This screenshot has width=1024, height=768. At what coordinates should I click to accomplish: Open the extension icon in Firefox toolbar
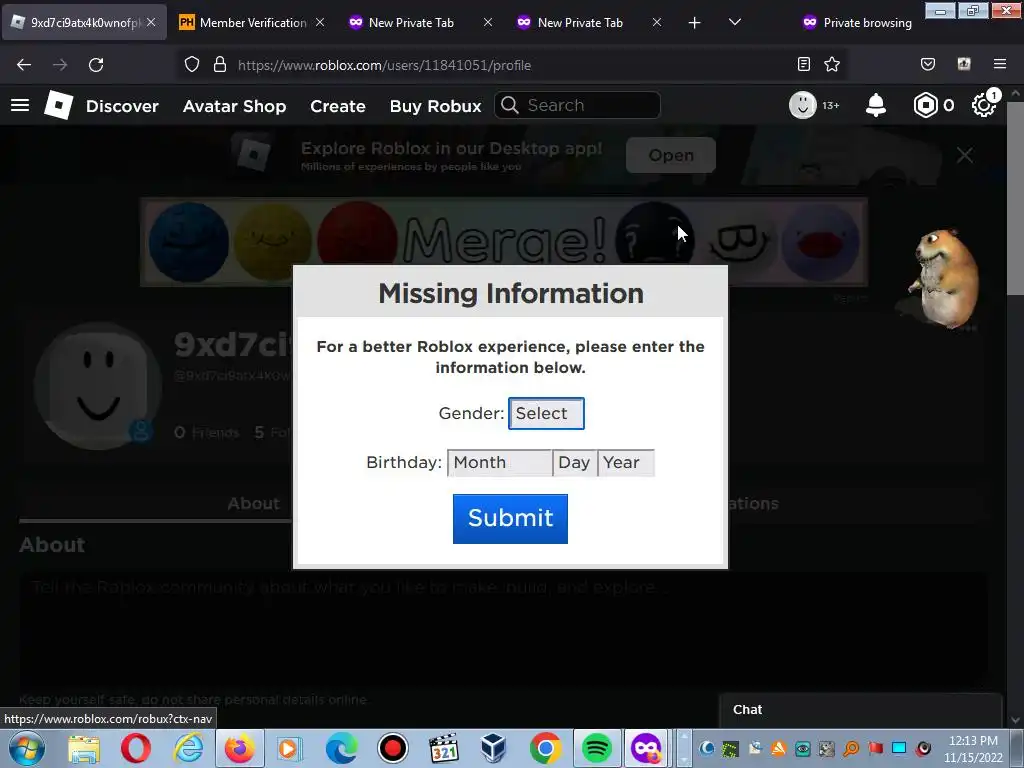[964, 64]
